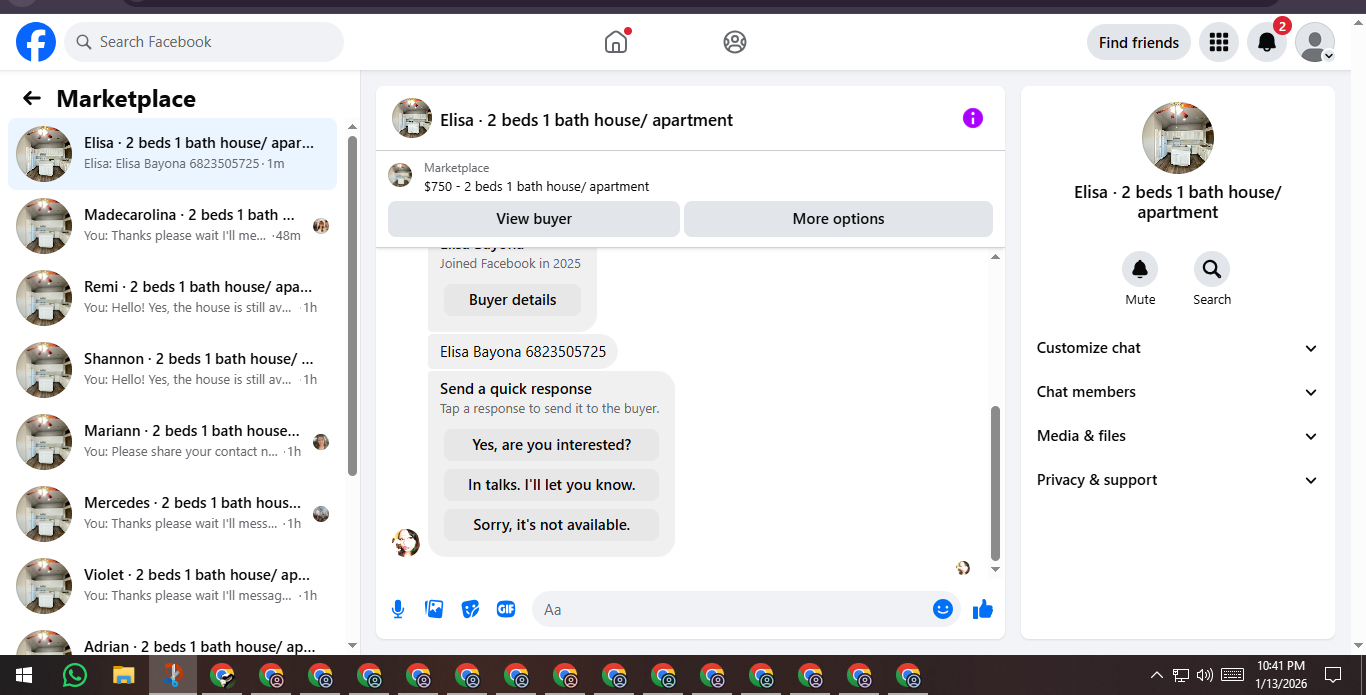1366x695 pixels.
Task: Click the taskbar clock showing 10:41 PM
Action: click(x=1281, y=675)
